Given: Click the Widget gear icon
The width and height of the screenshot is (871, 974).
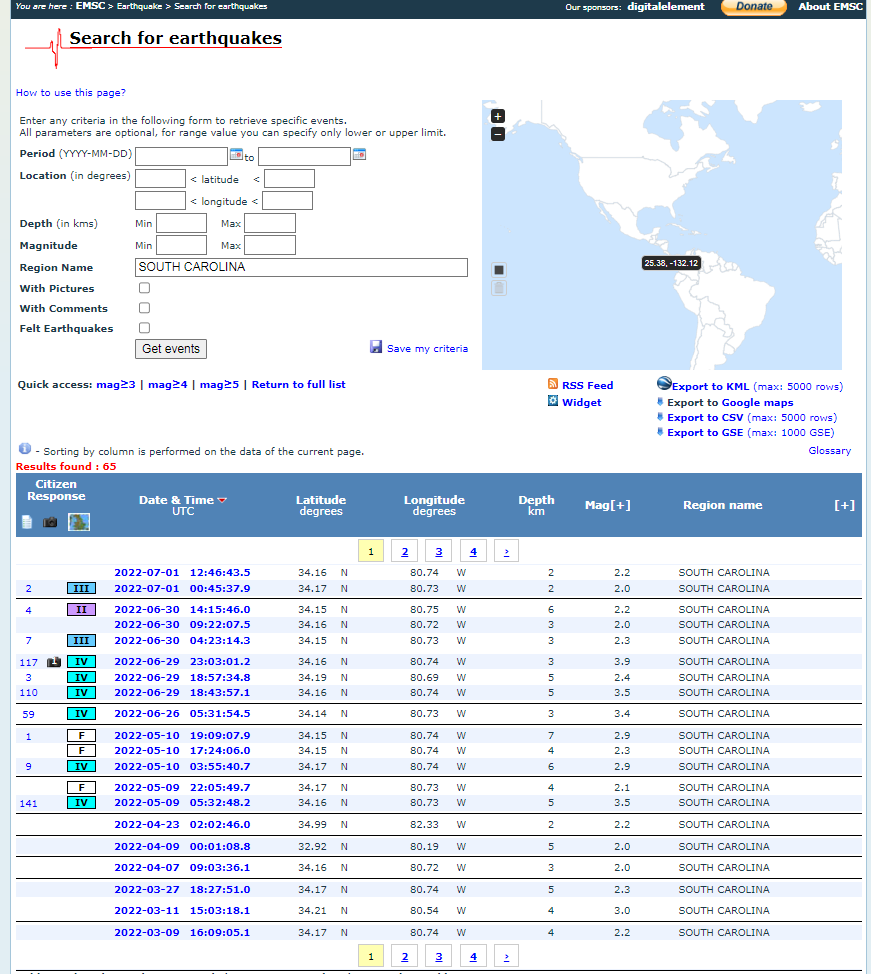Looking at the screenshot, I should pyautogui.click(x=553, y=401).
